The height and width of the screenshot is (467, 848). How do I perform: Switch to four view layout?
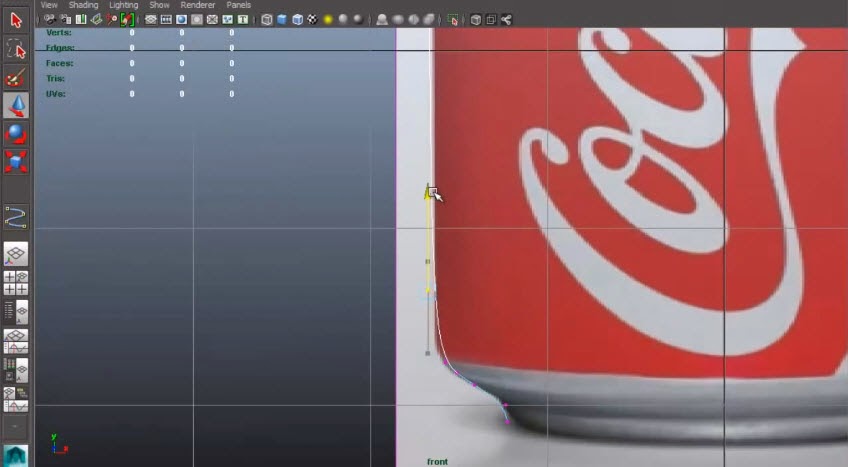16,283
